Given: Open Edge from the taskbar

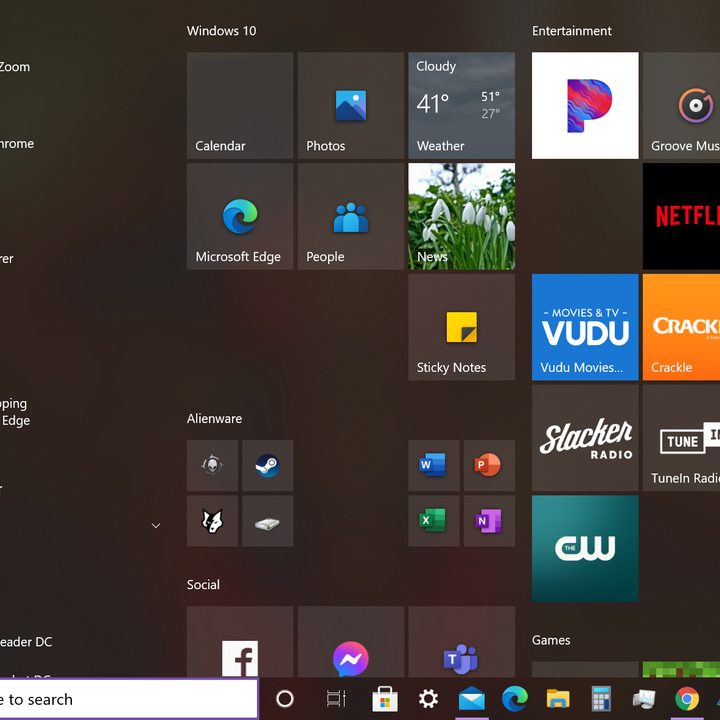Looking at the screenshot, I should tap(515, 699).
